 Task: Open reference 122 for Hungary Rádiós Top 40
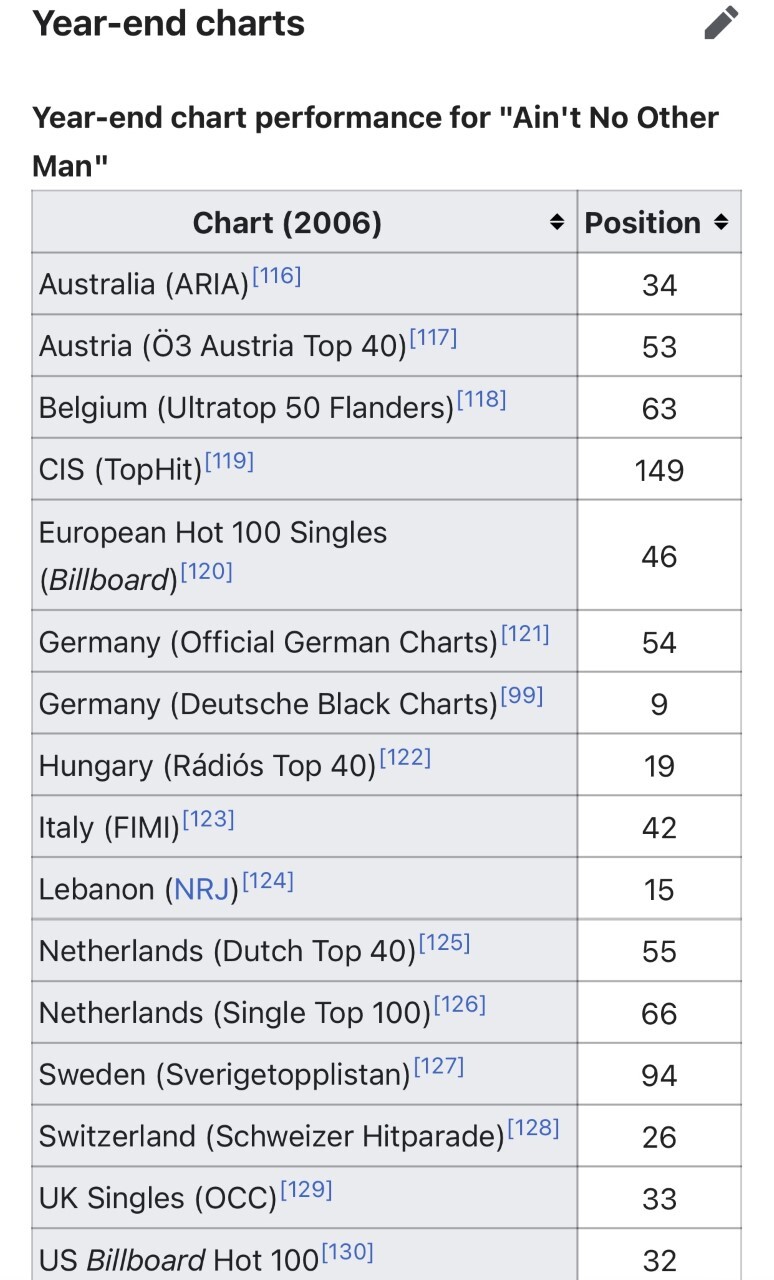point(406,758)
